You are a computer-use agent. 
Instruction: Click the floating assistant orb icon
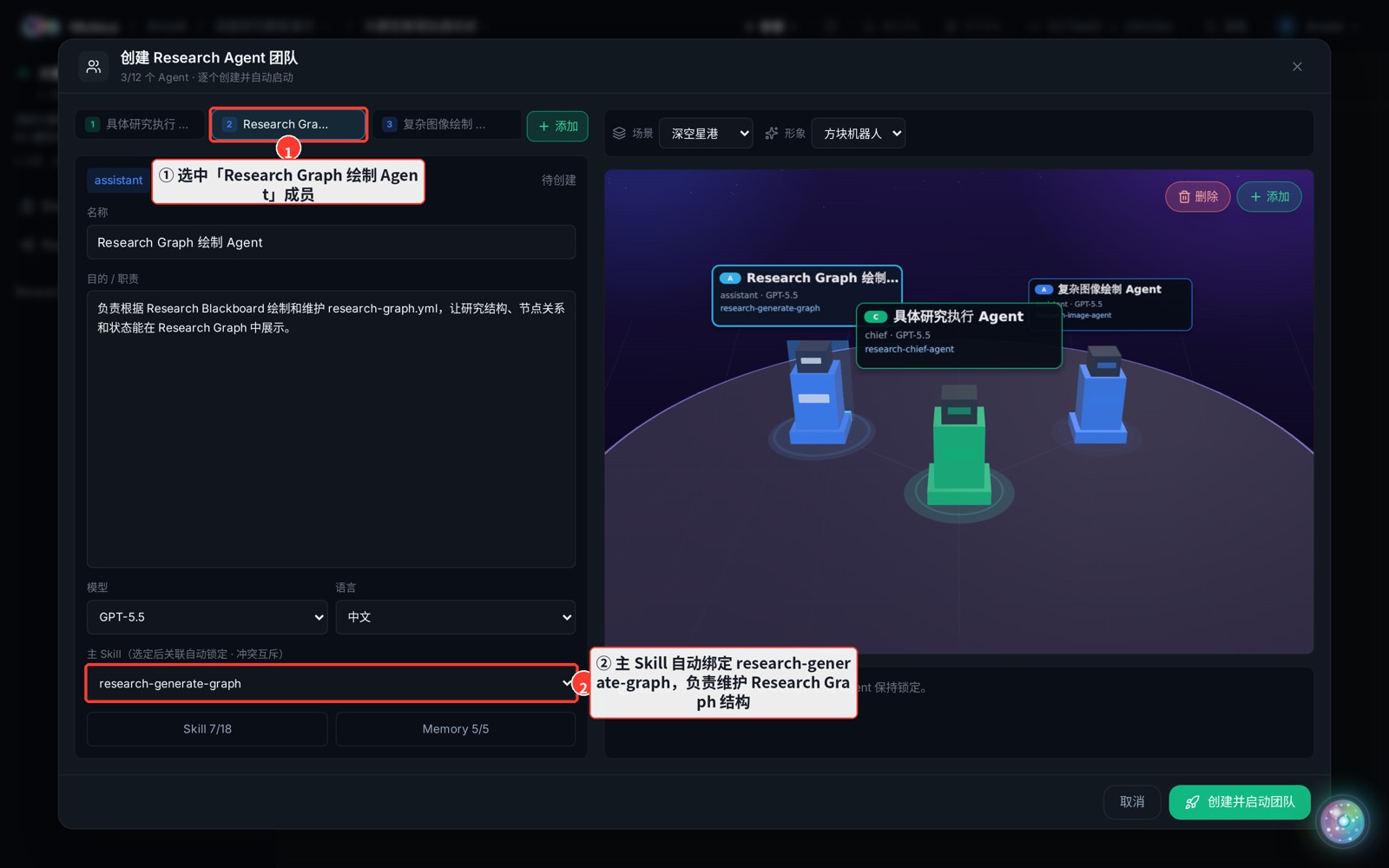click(x=1343, y=821)
